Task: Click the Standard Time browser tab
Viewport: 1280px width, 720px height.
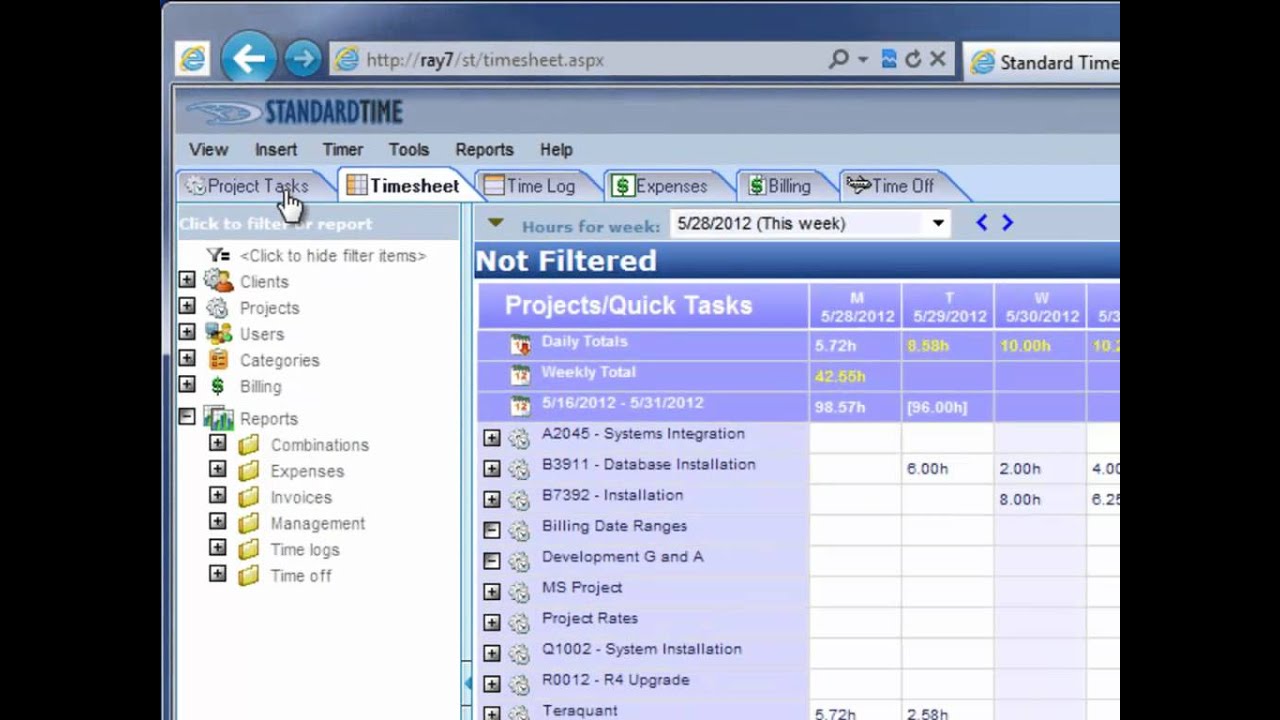Action: [1043, 62]
